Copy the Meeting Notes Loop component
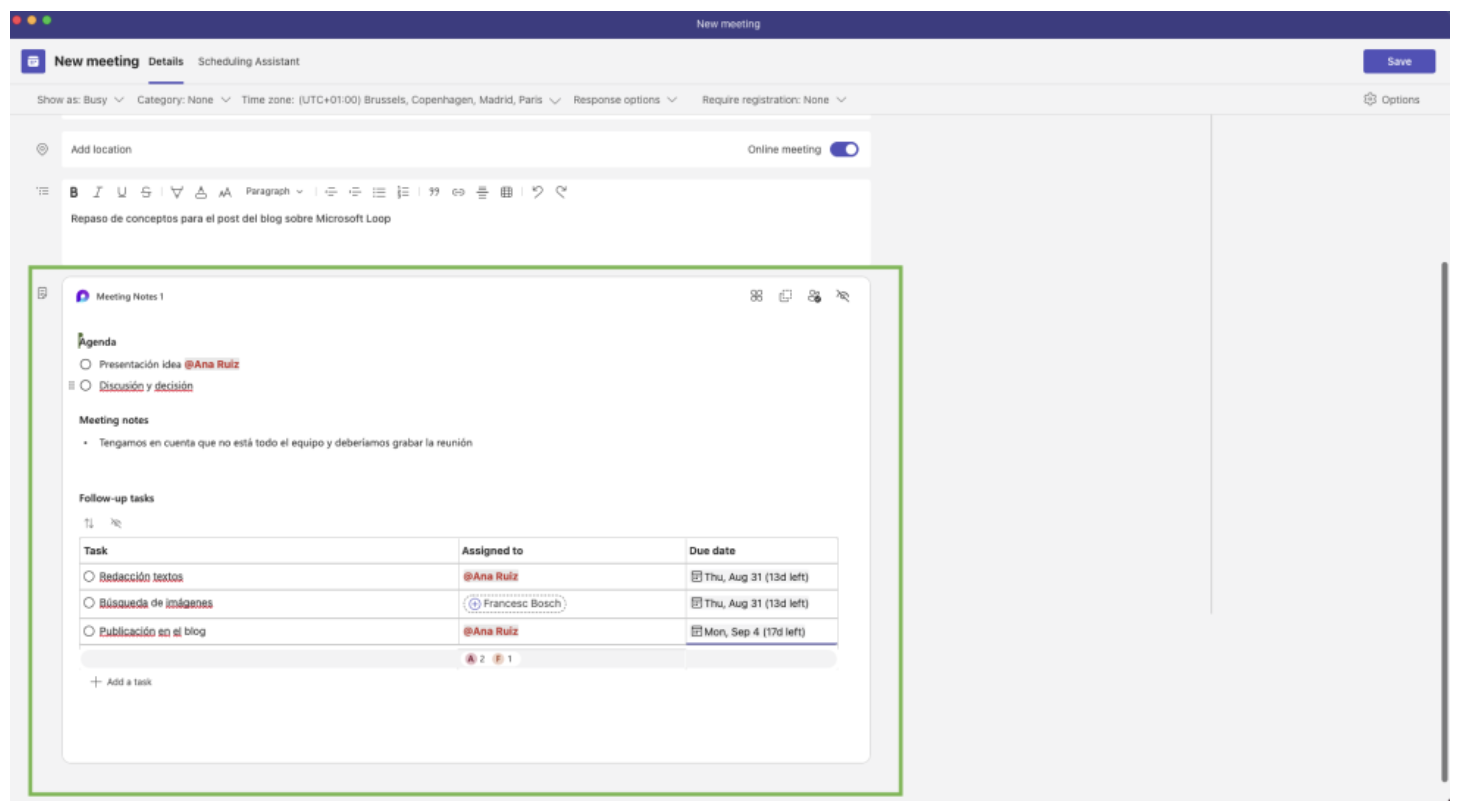 click(x=786, y=296)
